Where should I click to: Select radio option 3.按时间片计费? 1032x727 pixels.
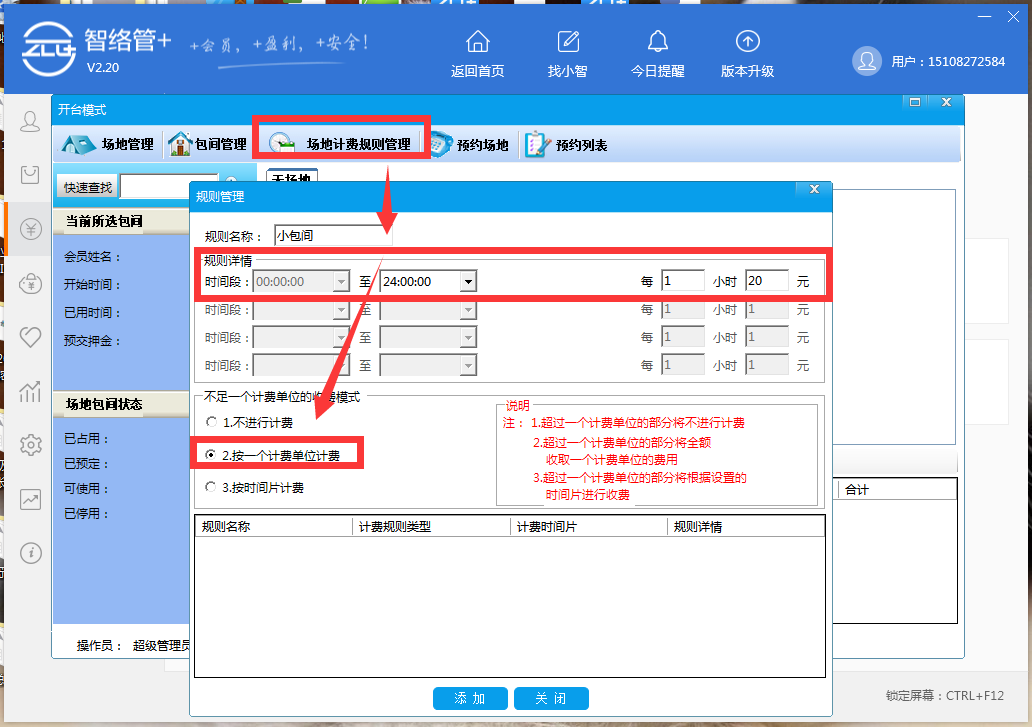(x=210, y=487)
